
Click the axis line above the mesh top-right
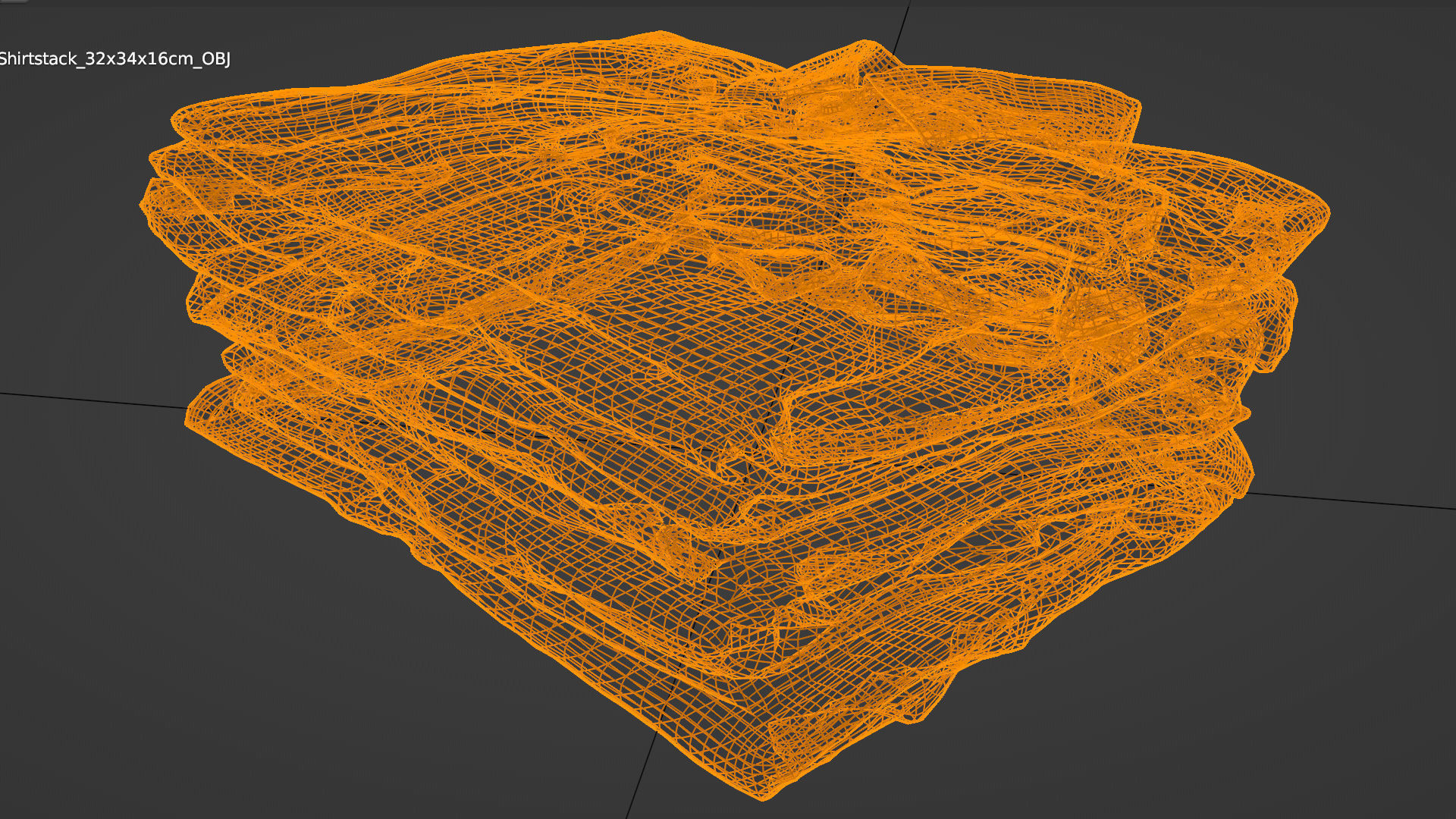[x=901, y=29]
